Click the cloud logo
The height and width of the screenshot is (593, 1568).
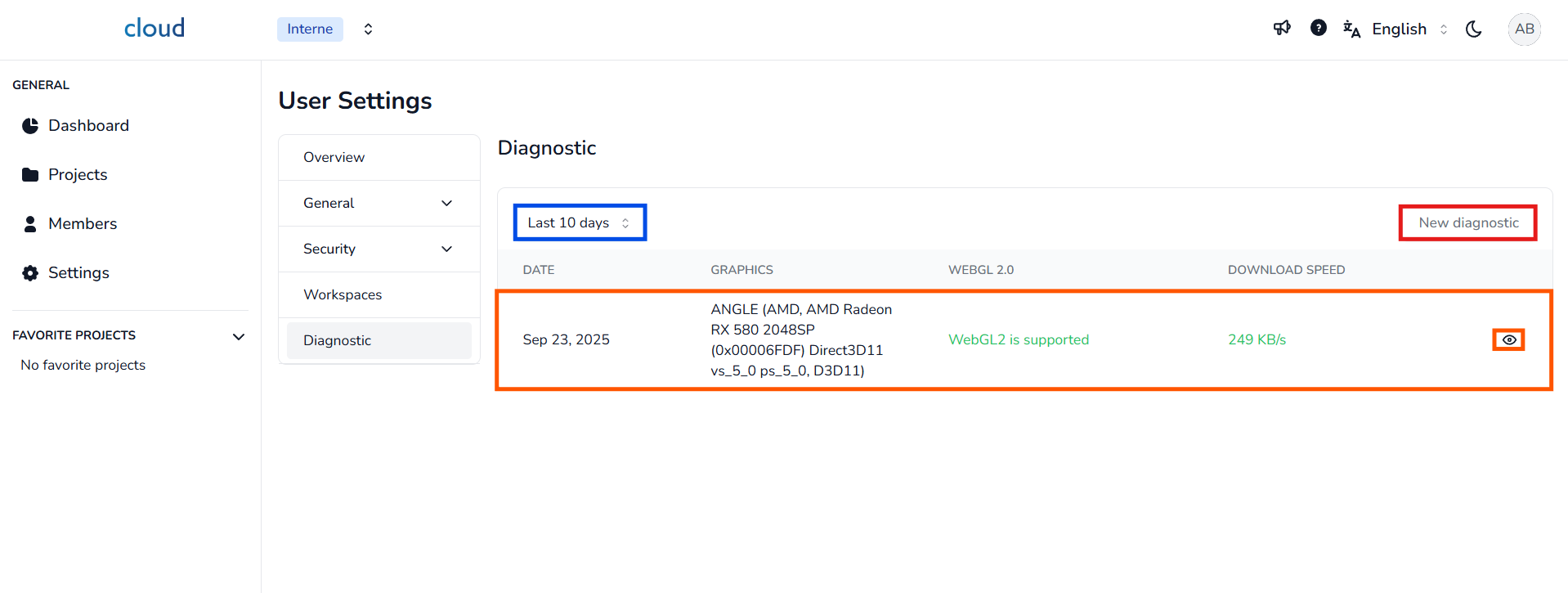pyautogui.click(x=155, y=29)
